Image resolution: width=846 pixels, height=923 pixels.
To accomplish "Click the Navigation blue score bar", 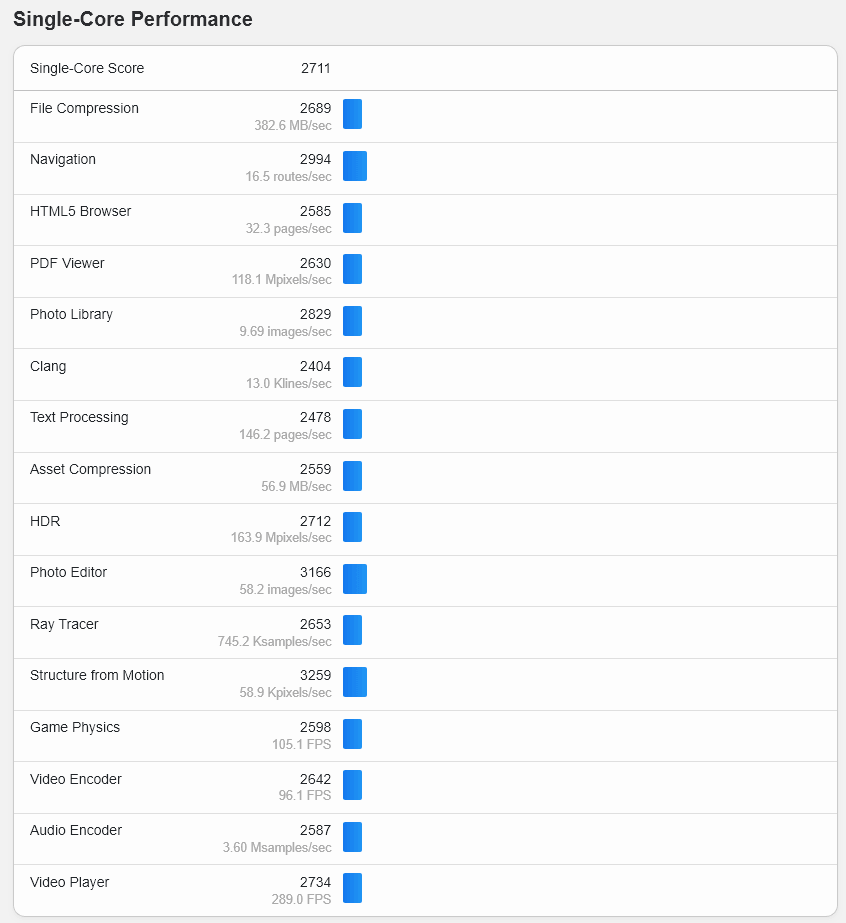I will pyautogui.click(x=355, y=166).
